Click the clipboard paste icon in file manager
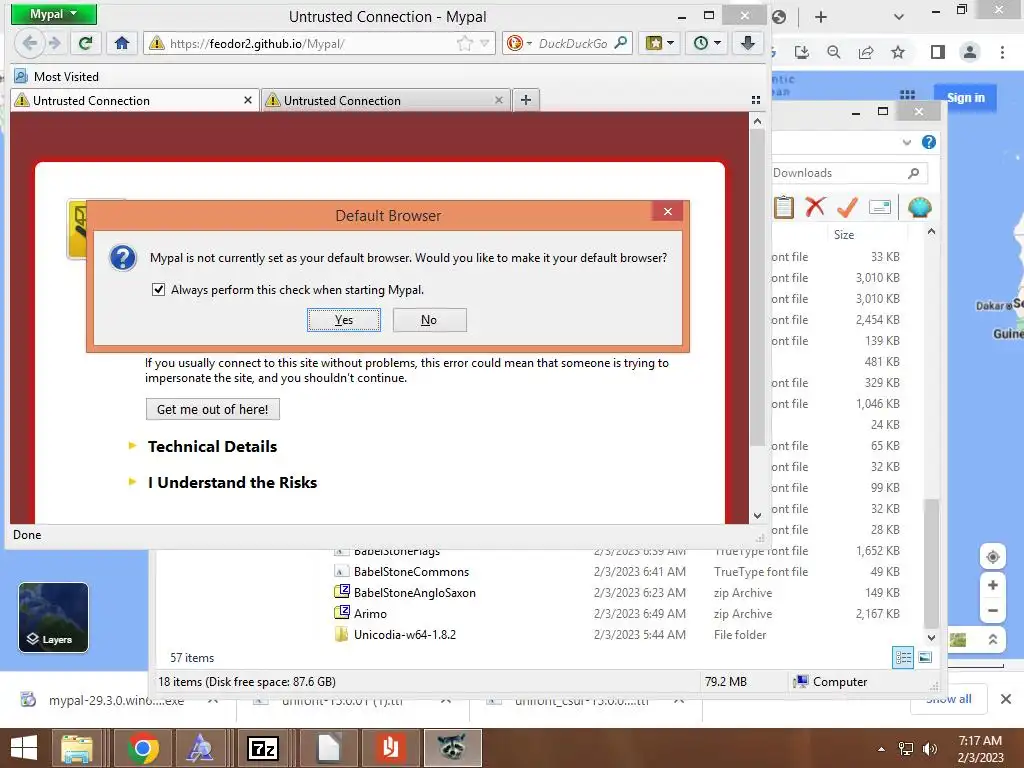Viewport: 1024px width, 768px height. point(784,207)
